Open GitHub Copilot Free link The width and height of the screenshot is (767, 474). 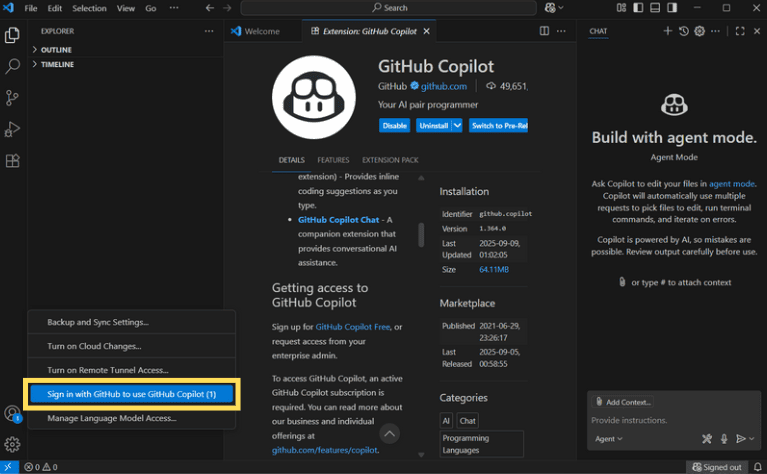[x=353, y=327]
